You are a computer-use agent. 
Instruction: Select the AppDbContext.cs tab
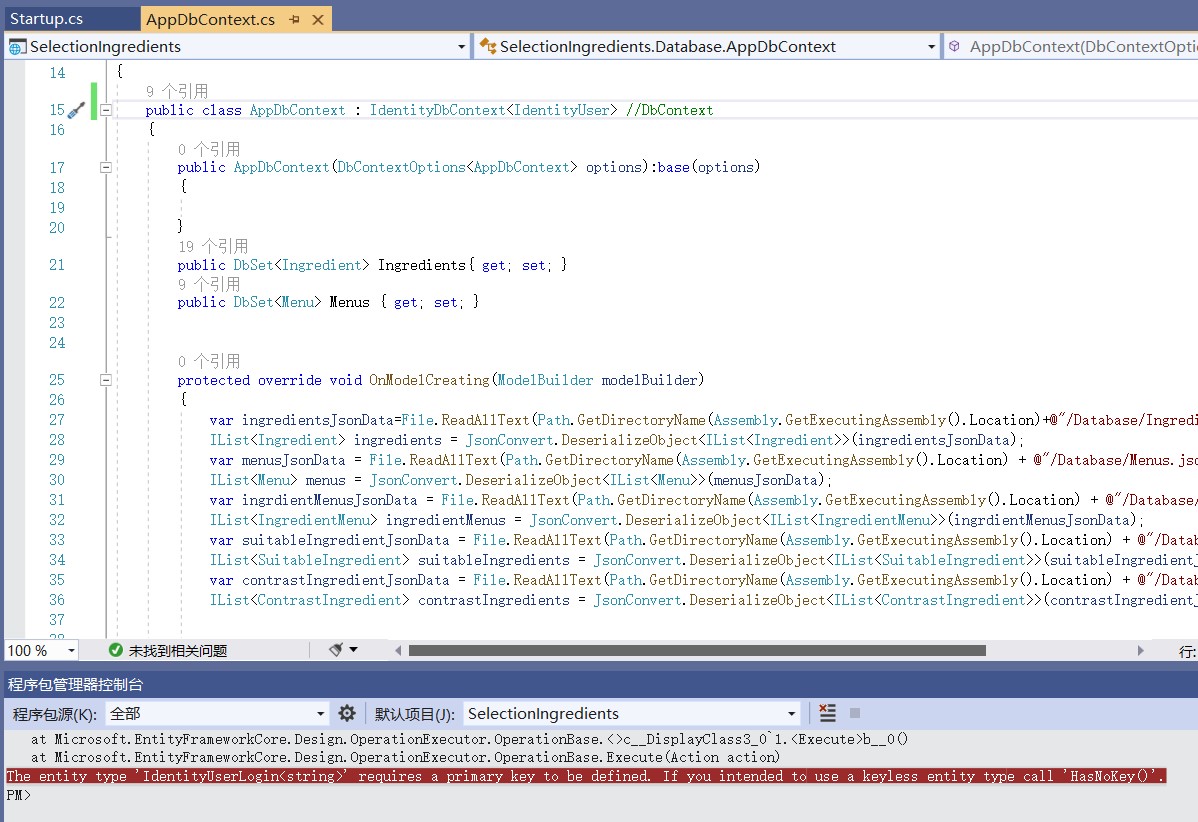(210, 19)
